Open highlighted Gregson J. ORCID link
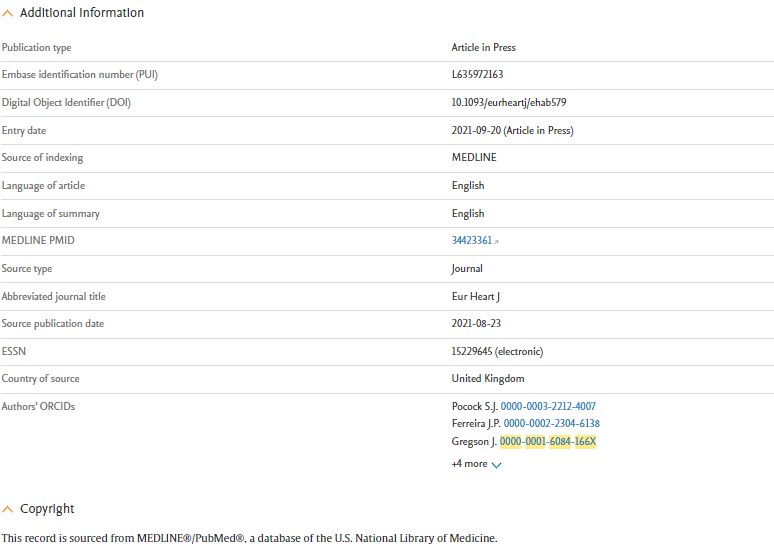Image resolution: width=774 pixels, height=550 pixels. click(x=548, y=441)
